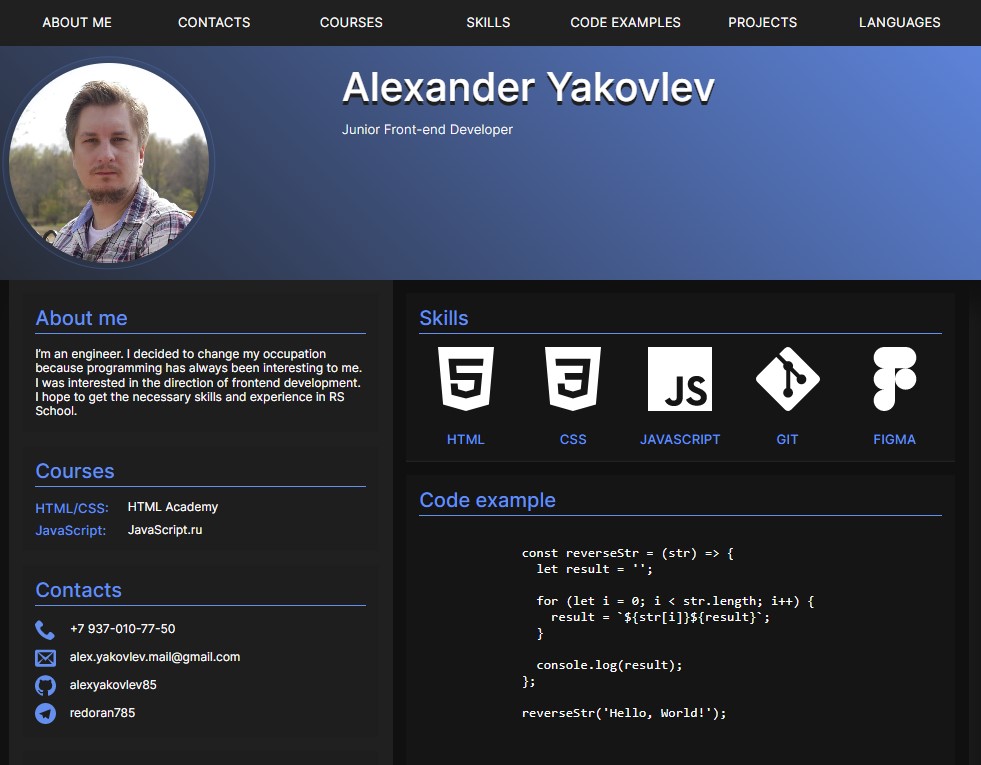Click the redoran785 Telegram handle
This screenshot has width=981, height=765.
click(101, 713)
